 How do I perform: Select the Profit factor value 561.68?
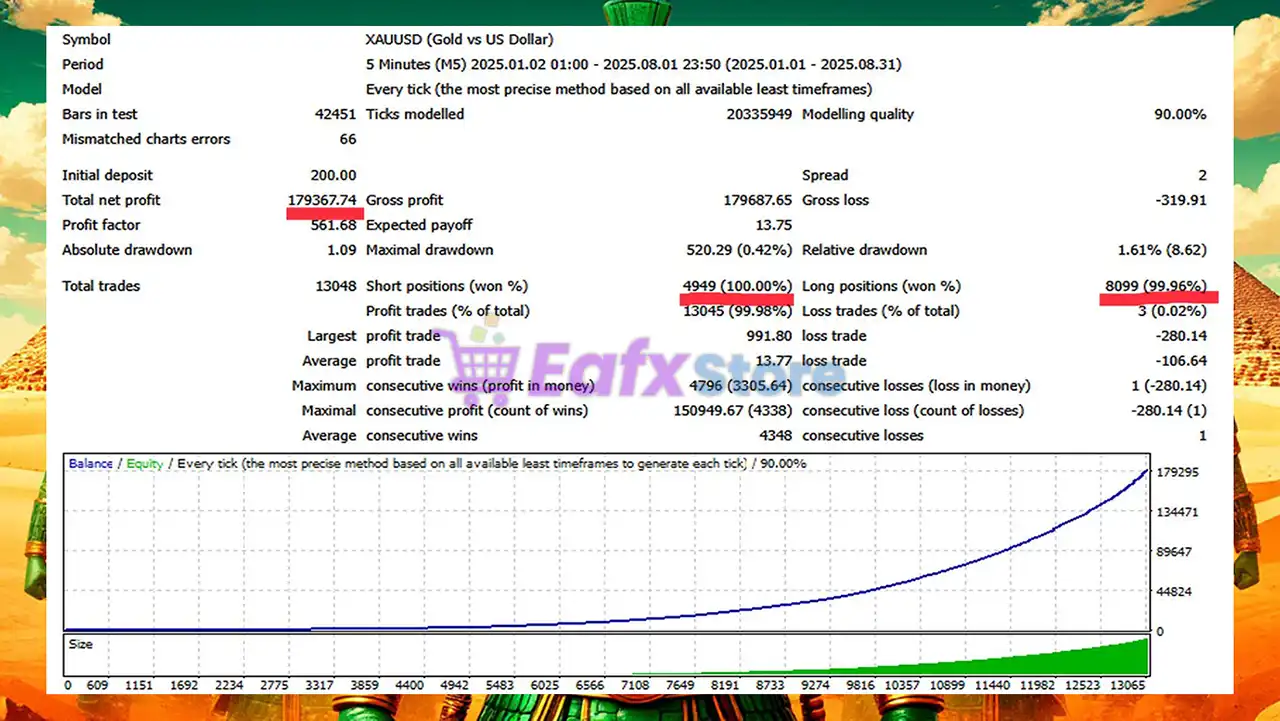[x=333, y=225]
